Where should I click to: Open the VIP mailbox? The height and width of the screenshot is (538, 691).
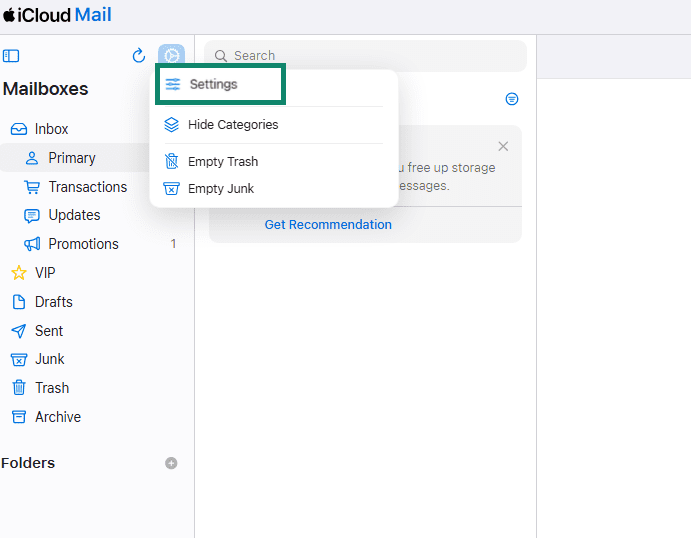[45, 273]
